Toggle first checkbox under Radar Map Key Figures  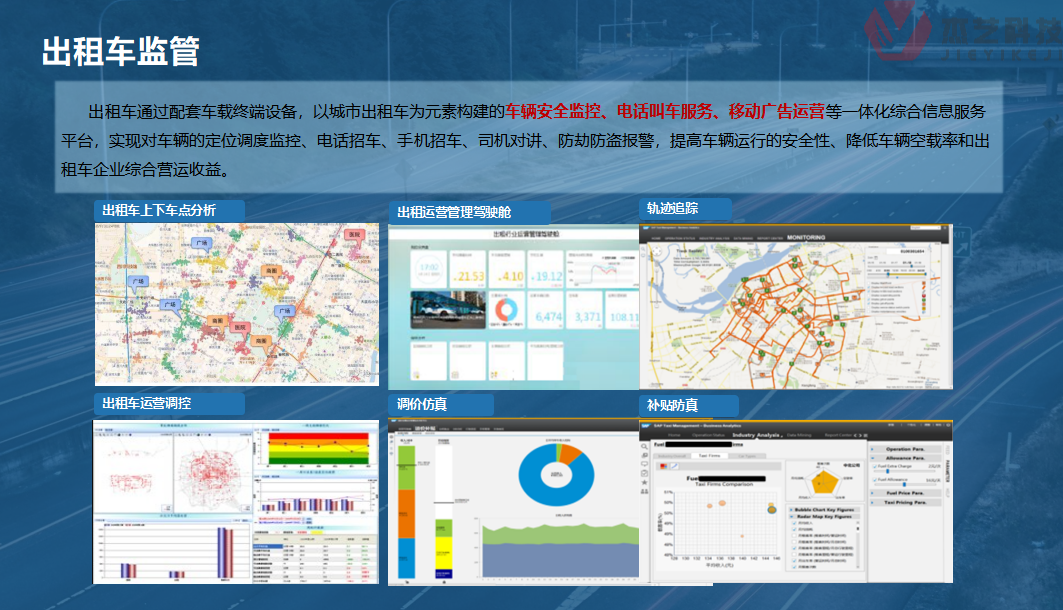click(796, 522)
